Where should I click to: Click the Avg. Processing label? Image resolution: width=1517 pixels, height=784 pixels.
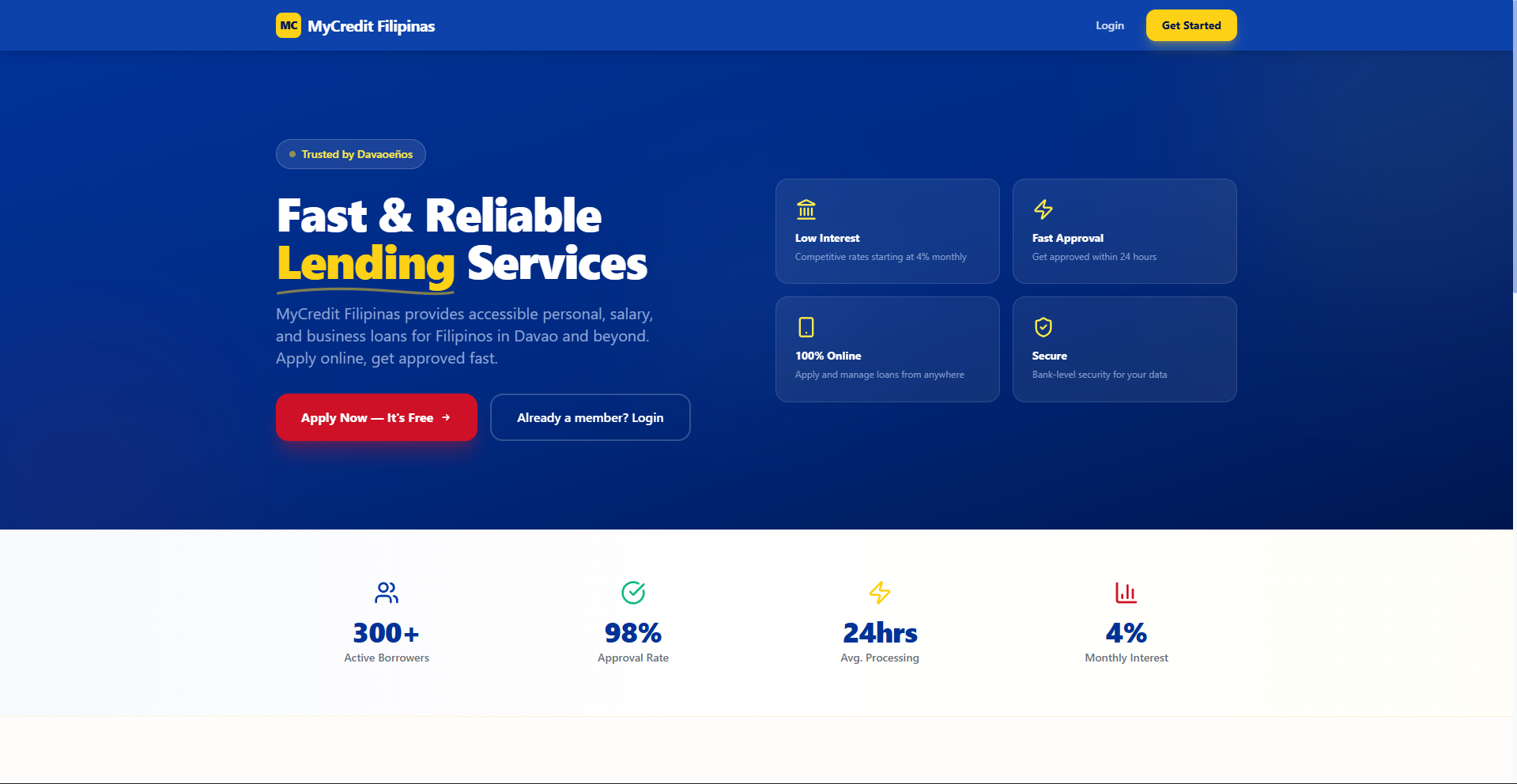click(880, 658)
